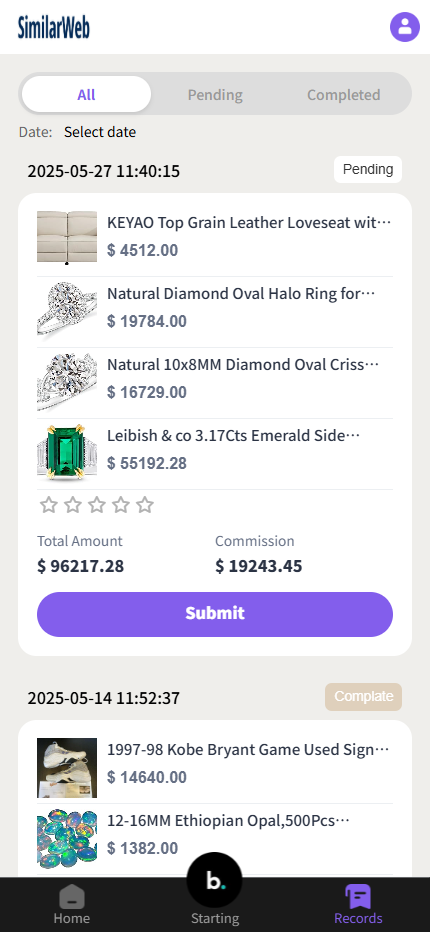430x932 pixels.
Task: Go to Home in bottom navigation
Action: (x=71, y=905)
